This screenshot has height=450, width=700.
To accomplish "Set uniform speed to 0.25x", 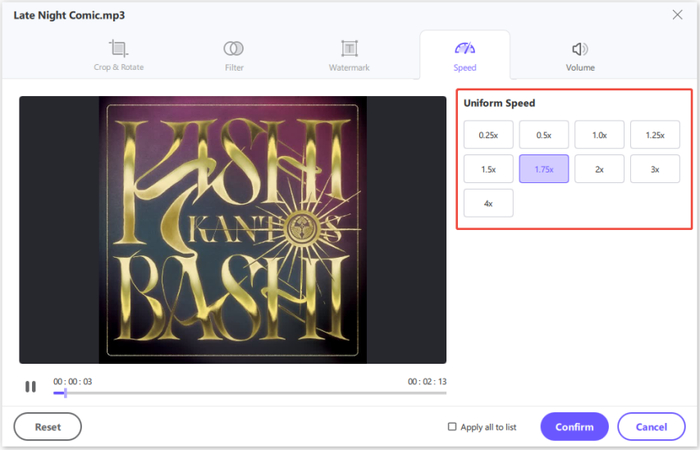I will [488, 135].
